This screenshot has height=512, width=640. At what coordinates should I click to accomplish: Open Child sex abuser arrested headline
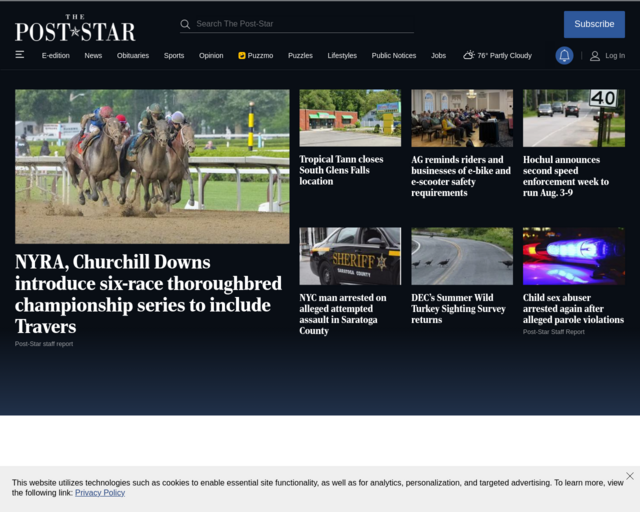(x=573, y=309)
